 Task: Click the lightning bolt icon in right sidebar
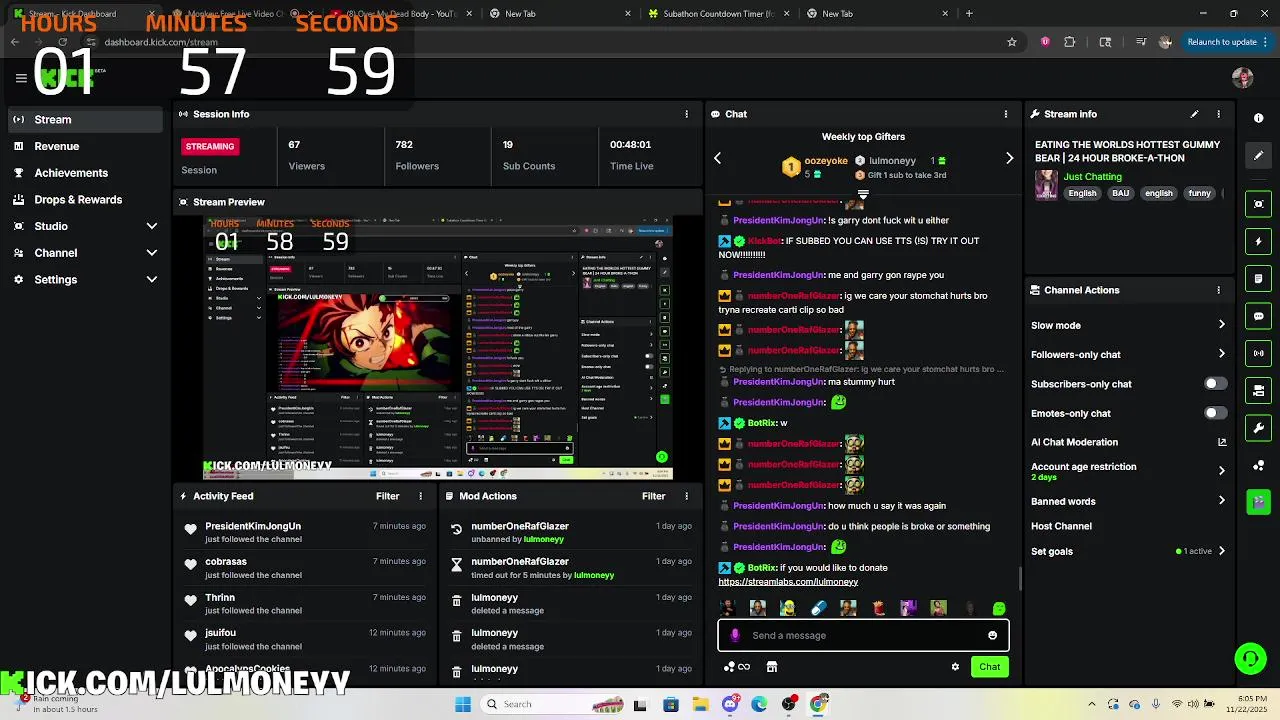(1258, 241)
